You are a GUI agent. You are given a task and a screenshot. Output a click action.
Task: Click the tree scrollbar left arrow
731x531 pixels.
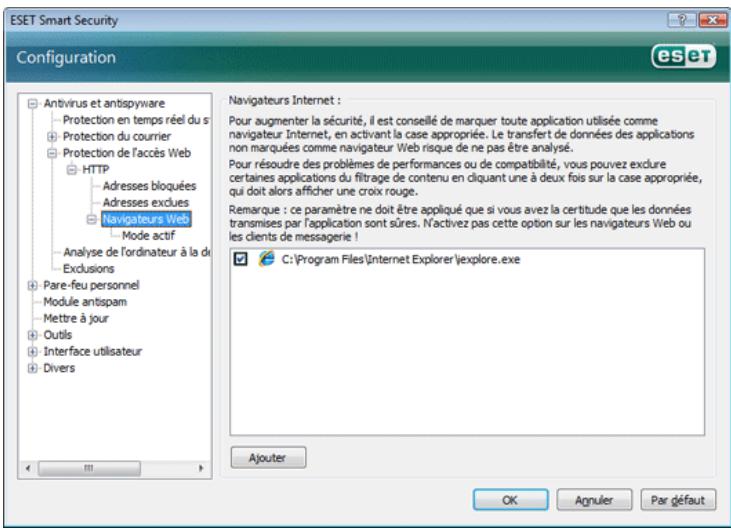pos(28,468)
